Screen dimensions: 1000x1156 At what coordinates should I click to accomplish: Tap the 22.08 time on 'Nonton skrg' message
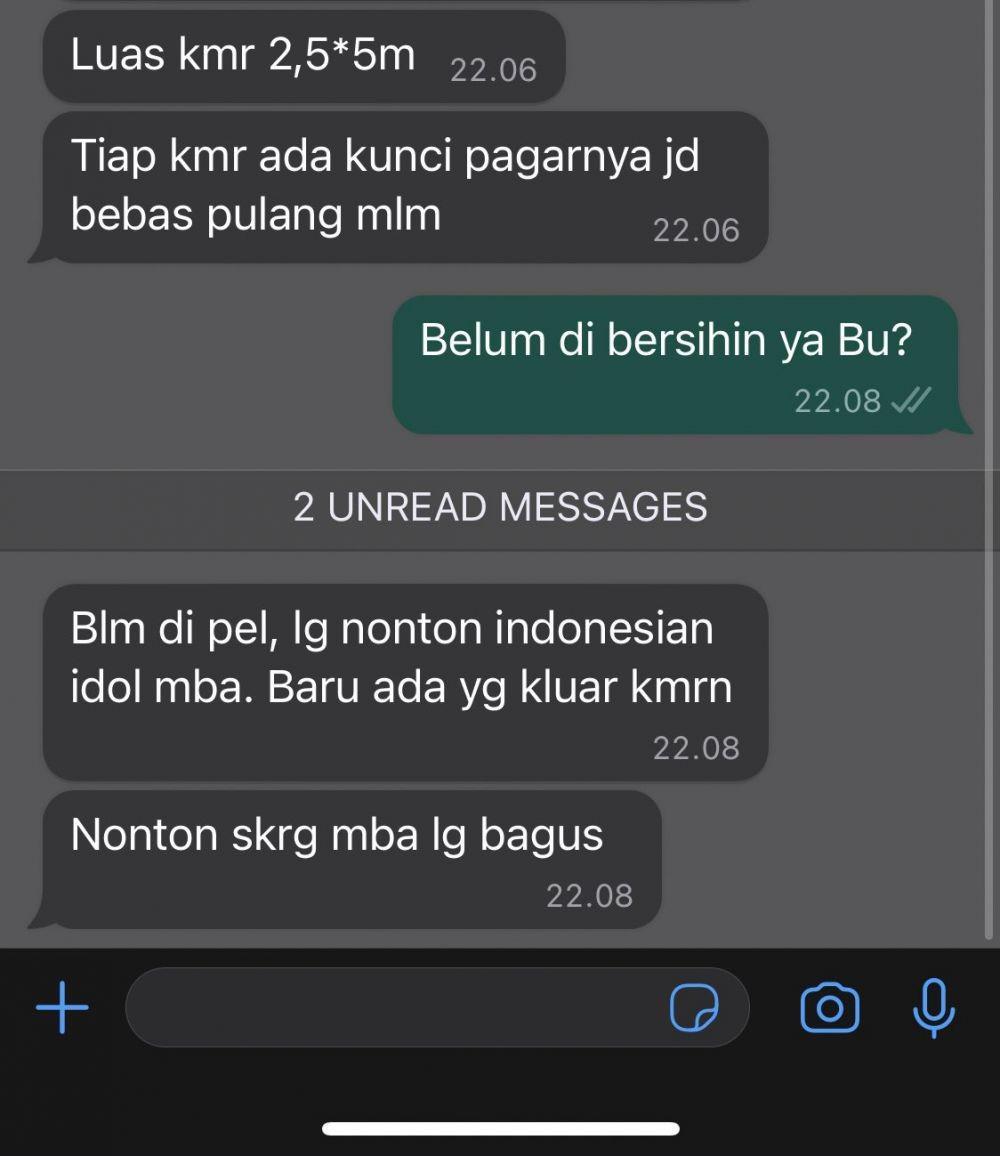point(589,896)
